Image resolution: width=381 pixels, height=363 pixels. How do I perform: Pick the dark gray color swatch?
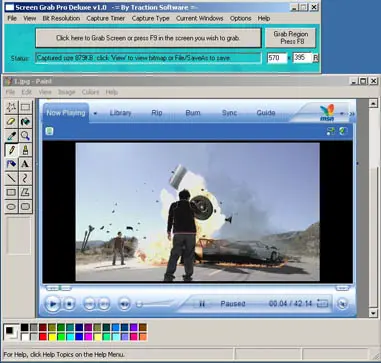point(34,327)
